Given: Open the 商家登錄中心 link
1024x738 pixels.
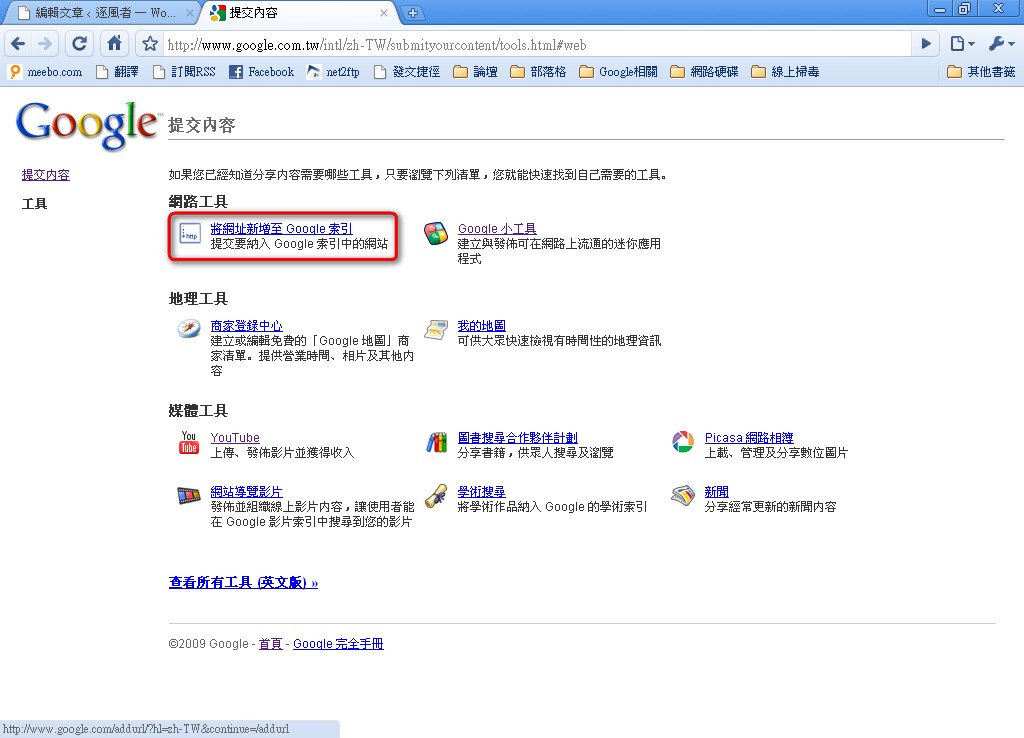Looking at the screenshot, I should click(246, 325).
